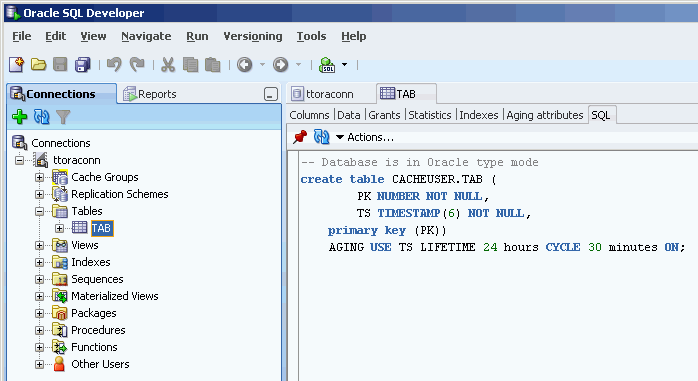Click the Back navigation arrow icon
This screenshot has height=381, width=698.
tap(244, 65)
